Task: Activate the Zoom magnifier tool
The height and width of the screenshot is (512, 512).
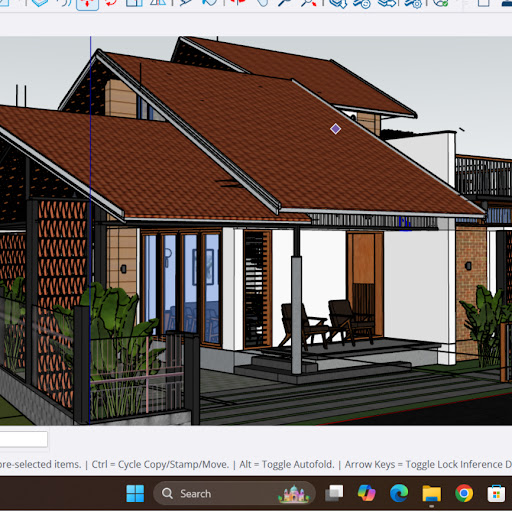Action: click(x=285, y=3)
